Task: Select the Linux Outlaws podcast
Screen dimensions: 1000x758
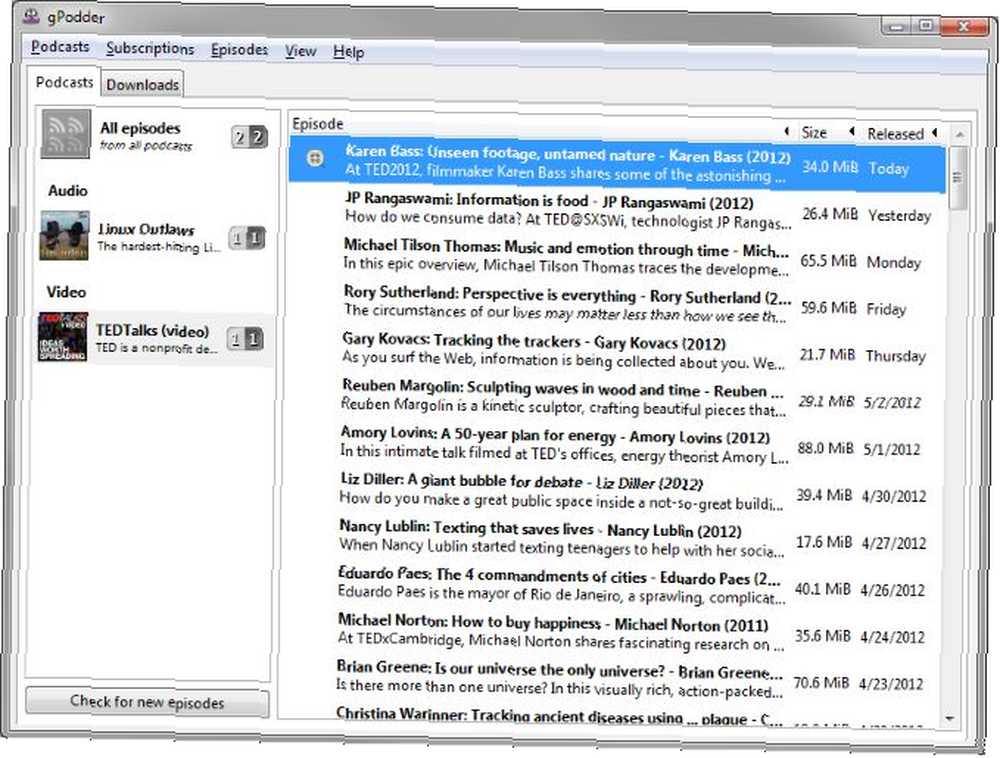Action: point(153,237)
